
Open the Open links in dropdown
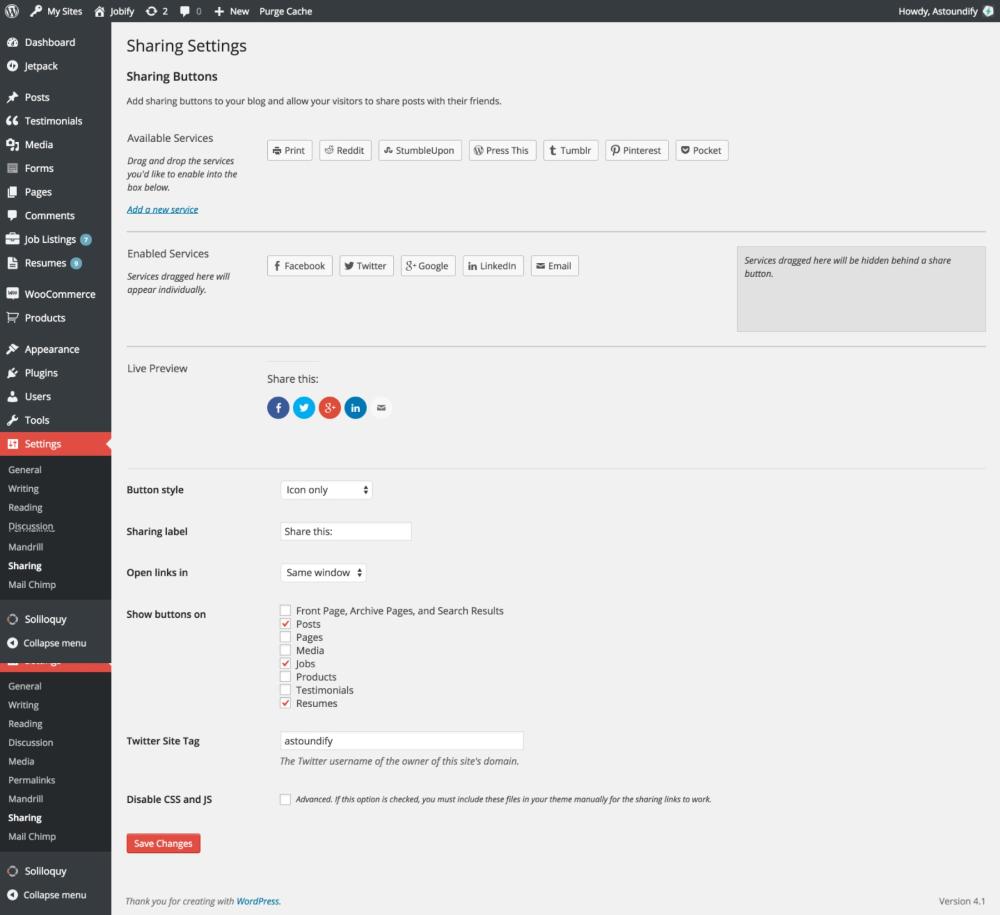pyautogui.click(x=323, y=573)
